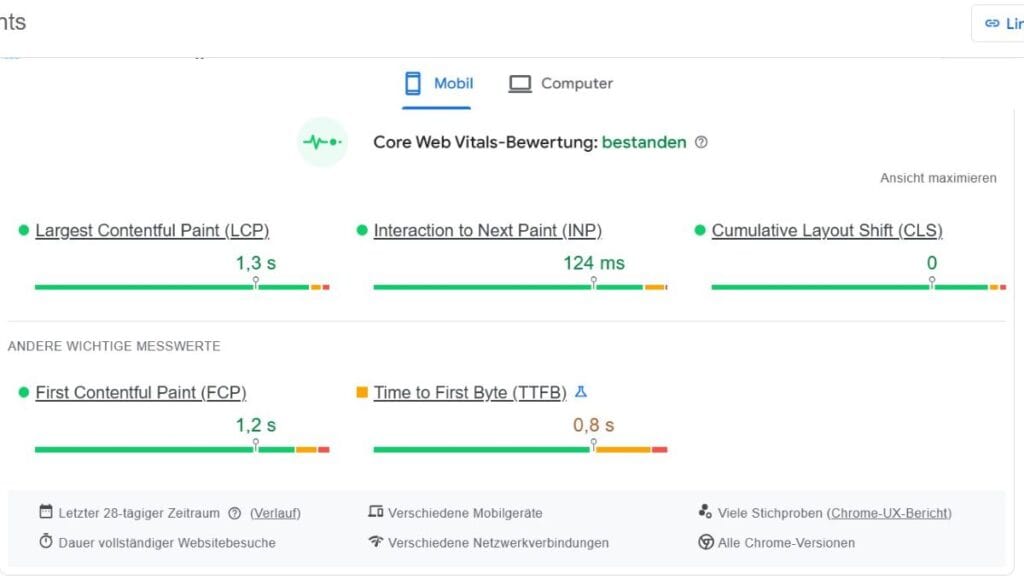
Task: Click the wifi icon for Verschiedene Netzwerkverbindungen
Action: tap(376, 542)
